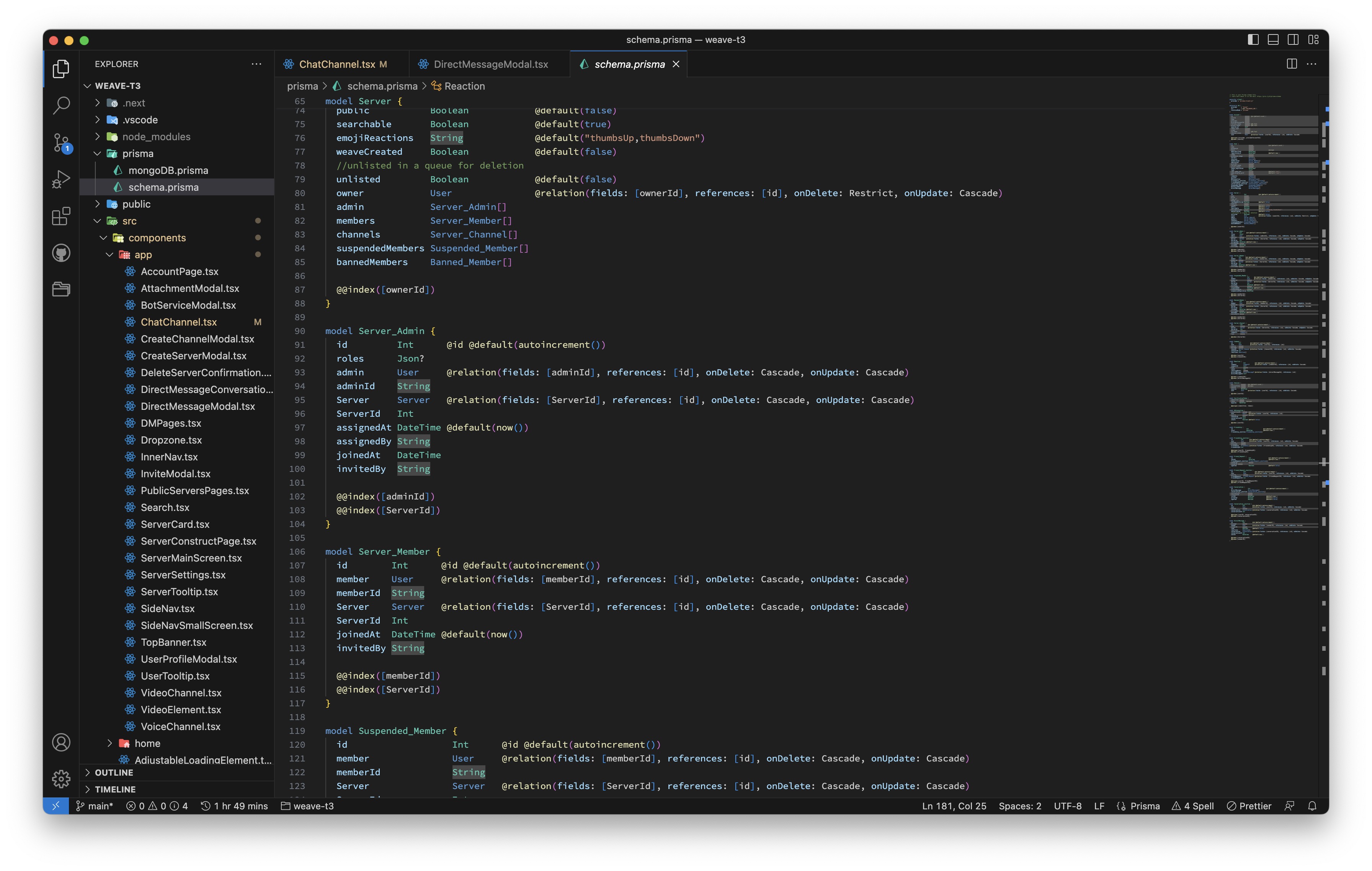1372x871 pixels.
Task: Switch to ChatChannel.tsx tab
Action: click(x=337, y=64)
